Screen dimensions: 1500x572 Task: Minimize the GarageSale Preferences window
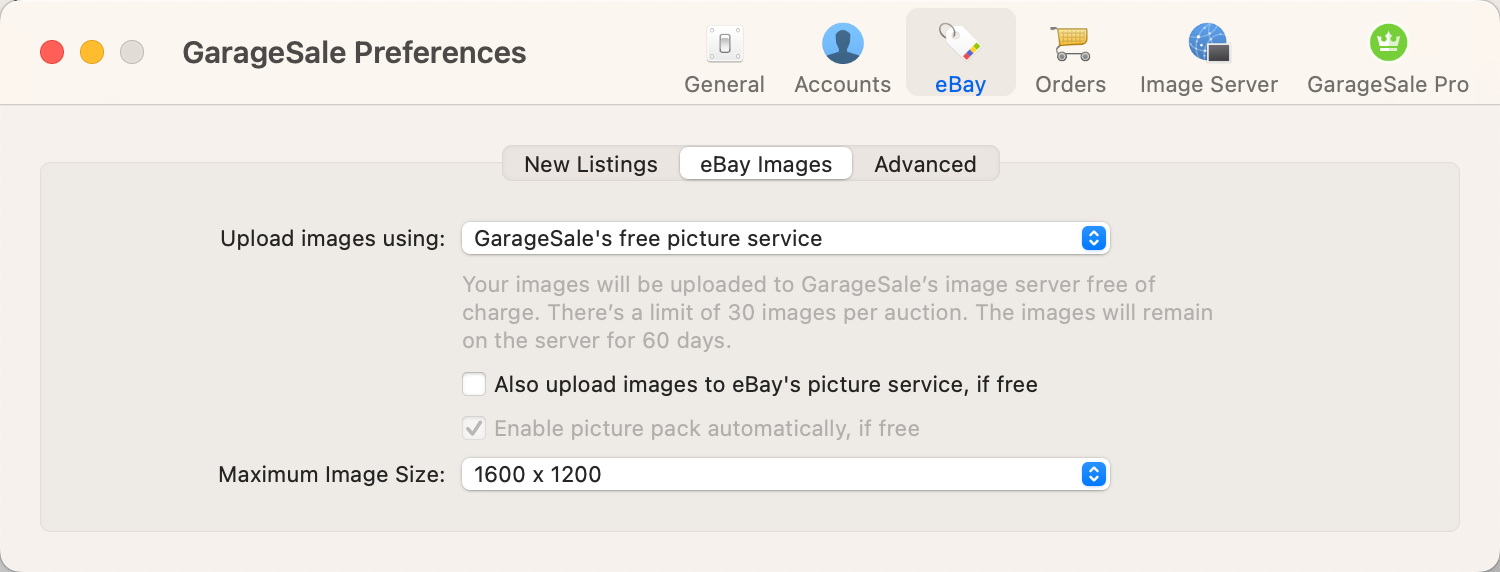(92, 52)
